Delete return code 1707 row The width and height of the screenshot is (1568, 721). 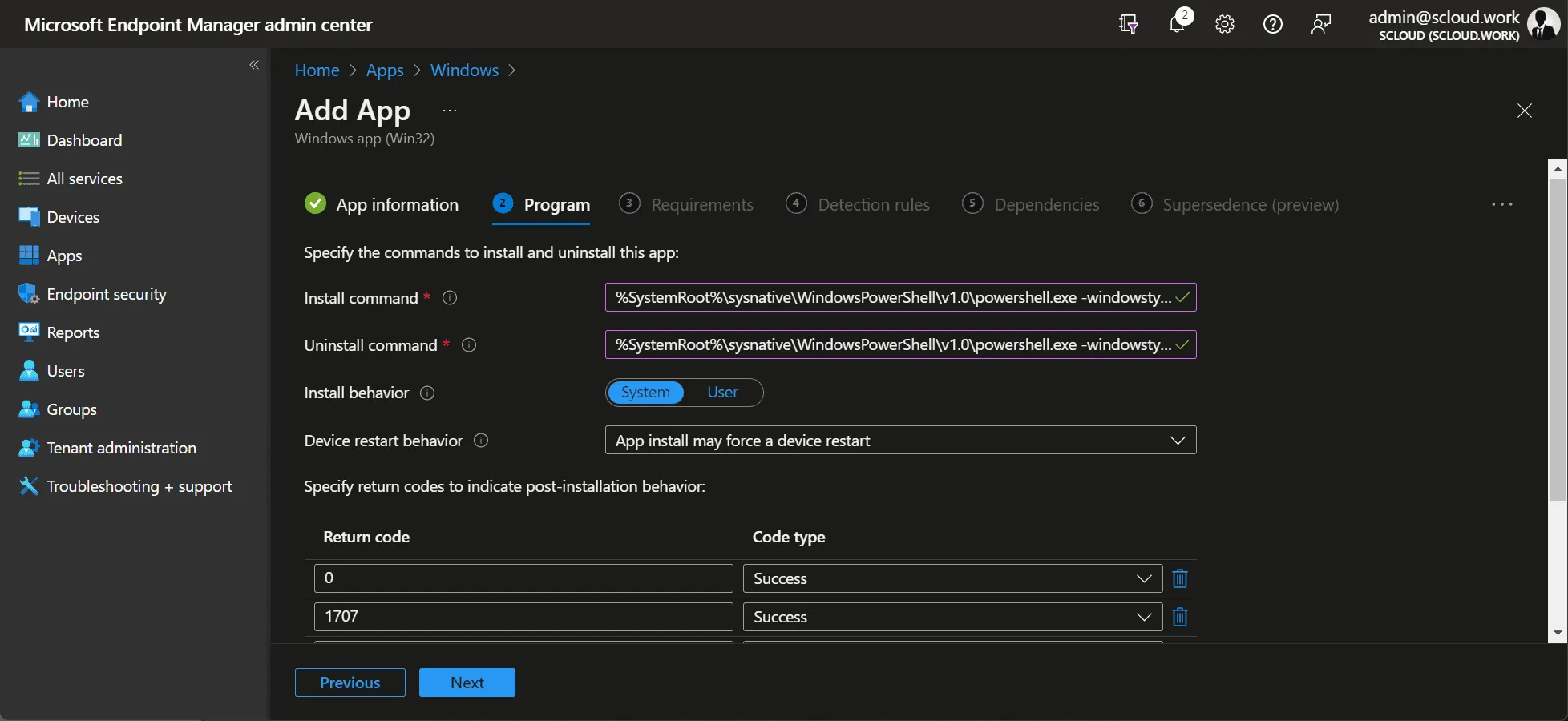[1180, 617]
